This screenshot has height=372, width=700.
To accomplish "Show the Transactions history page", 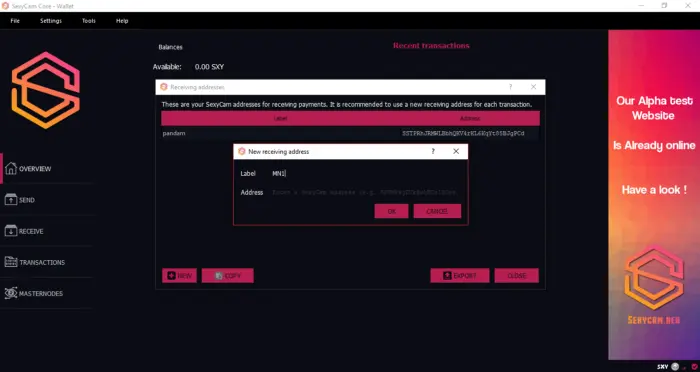I will (35, 262).
